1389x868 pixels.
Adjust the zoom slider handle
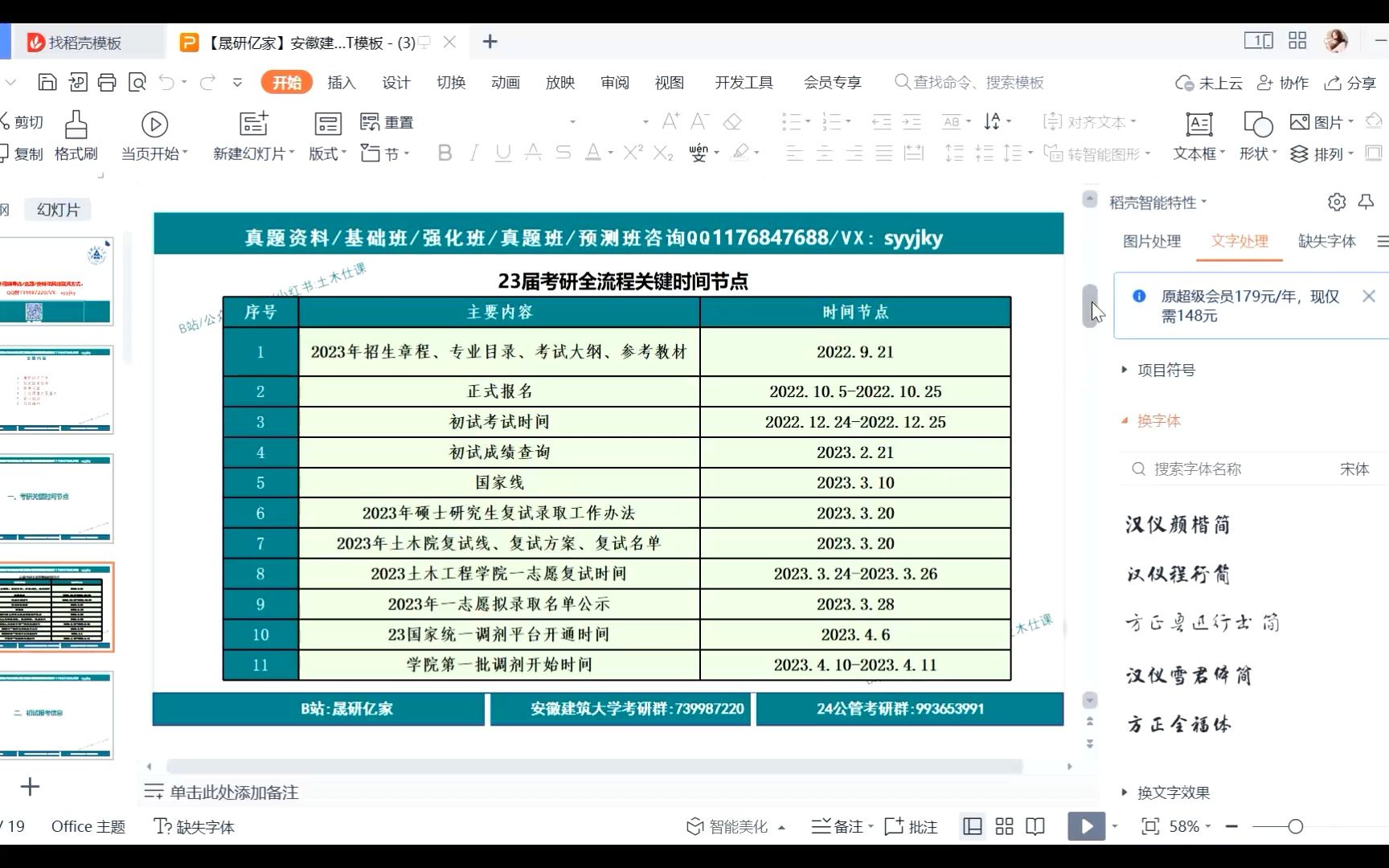coord(1295,826)
